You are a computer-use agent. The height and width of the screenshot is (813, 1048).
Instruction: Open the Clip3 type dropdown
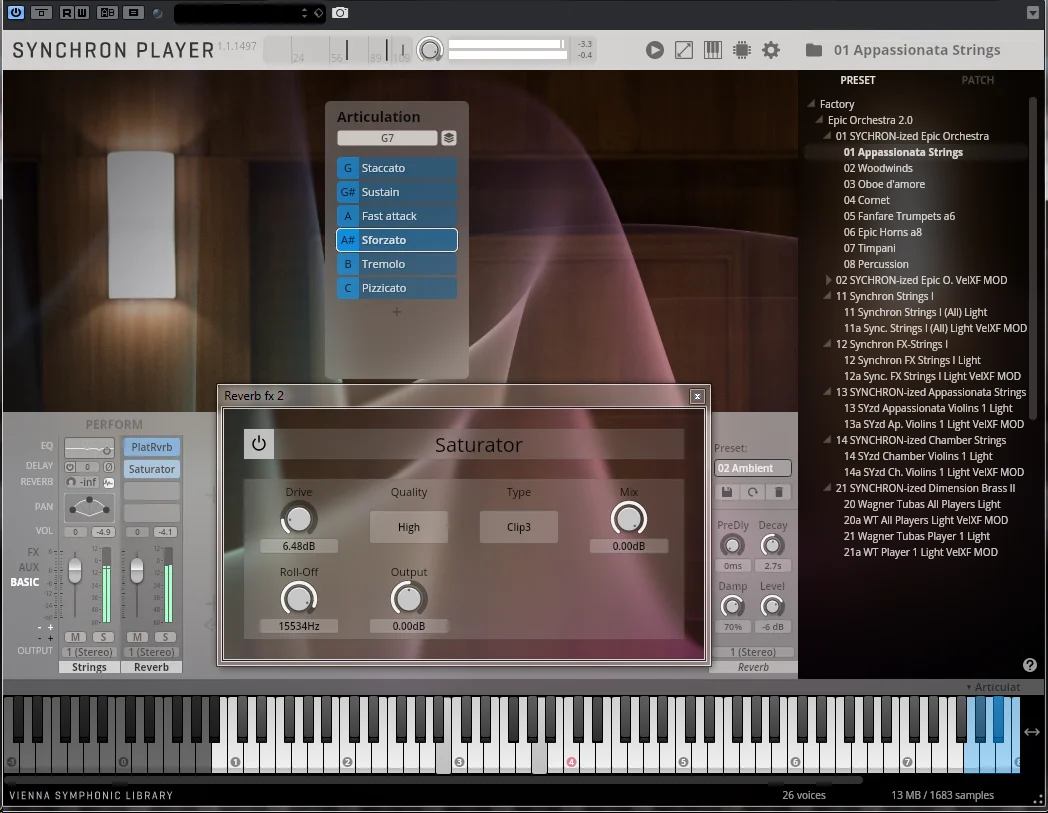click(519, 527)
